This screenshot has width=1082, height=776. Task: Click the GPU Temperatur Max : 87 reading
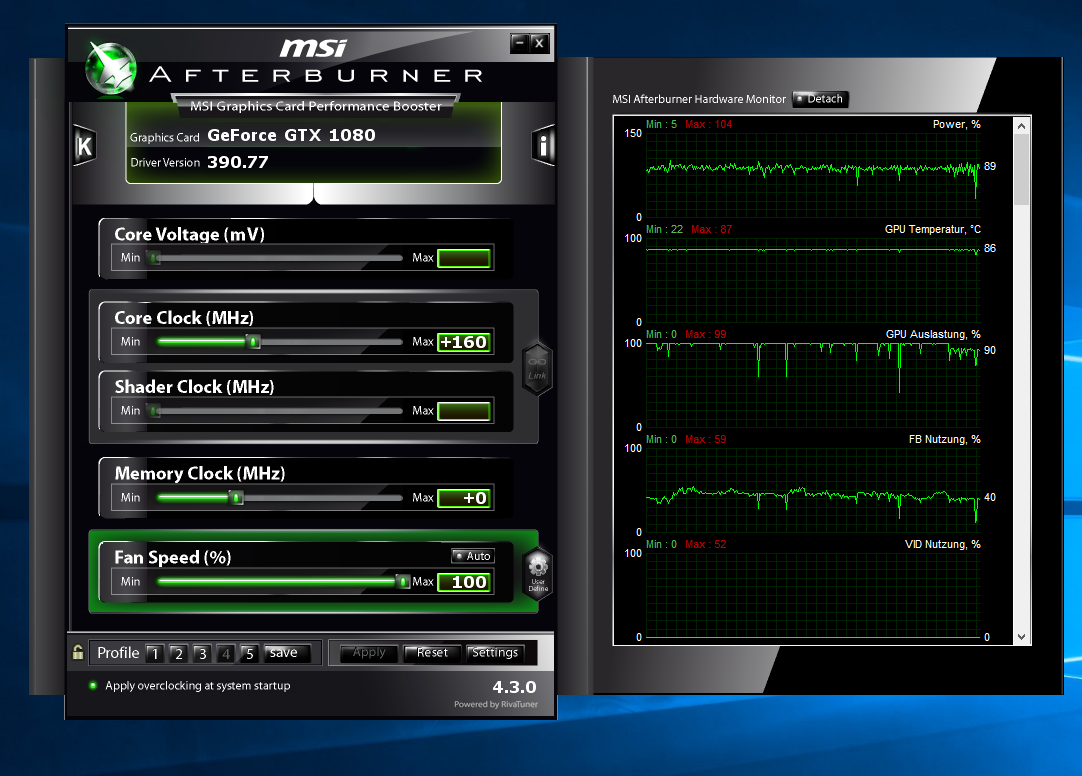point(711,229)
